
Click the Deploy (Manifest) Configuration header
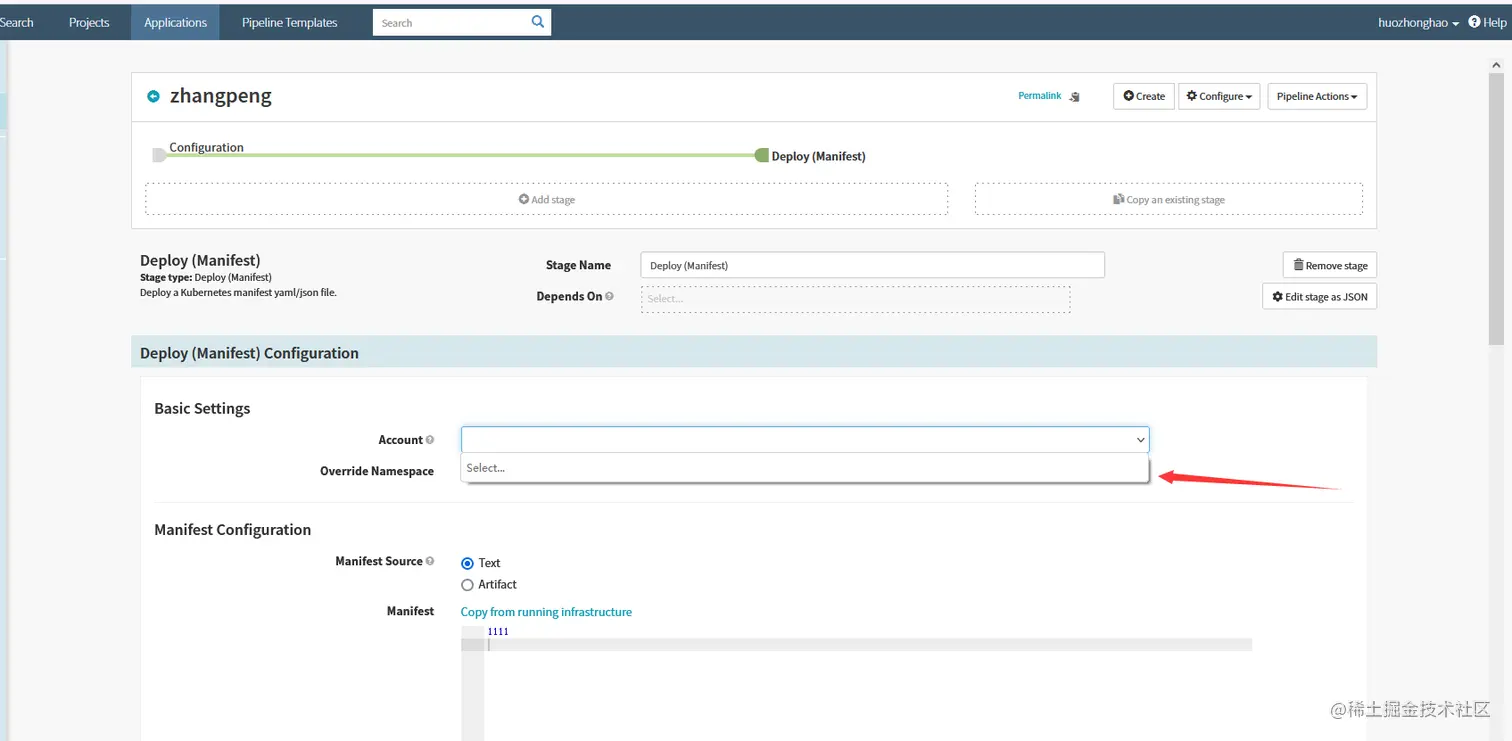pos(754,352)
